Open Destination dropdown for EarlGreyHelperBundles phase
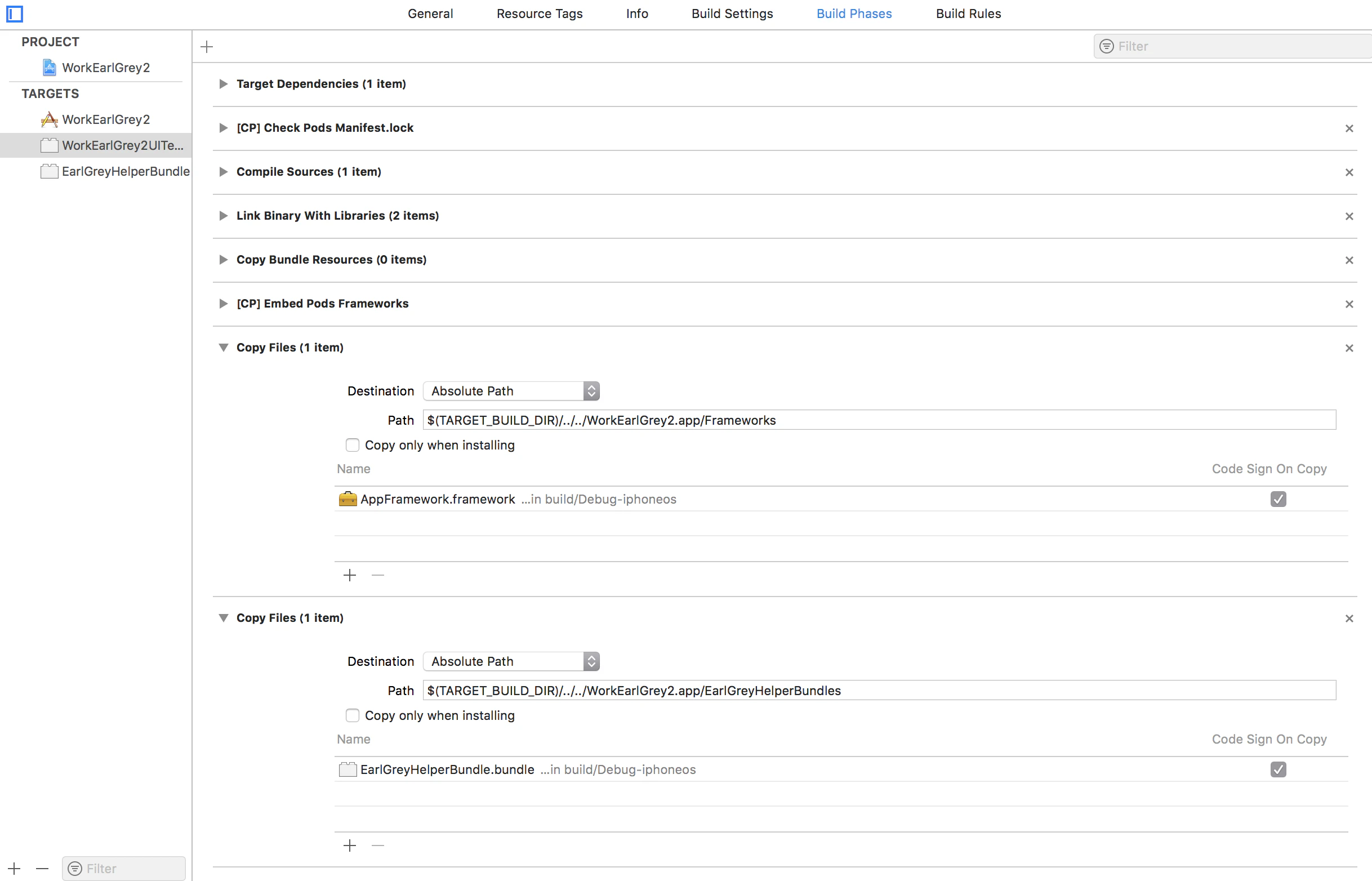 point(511,661)
